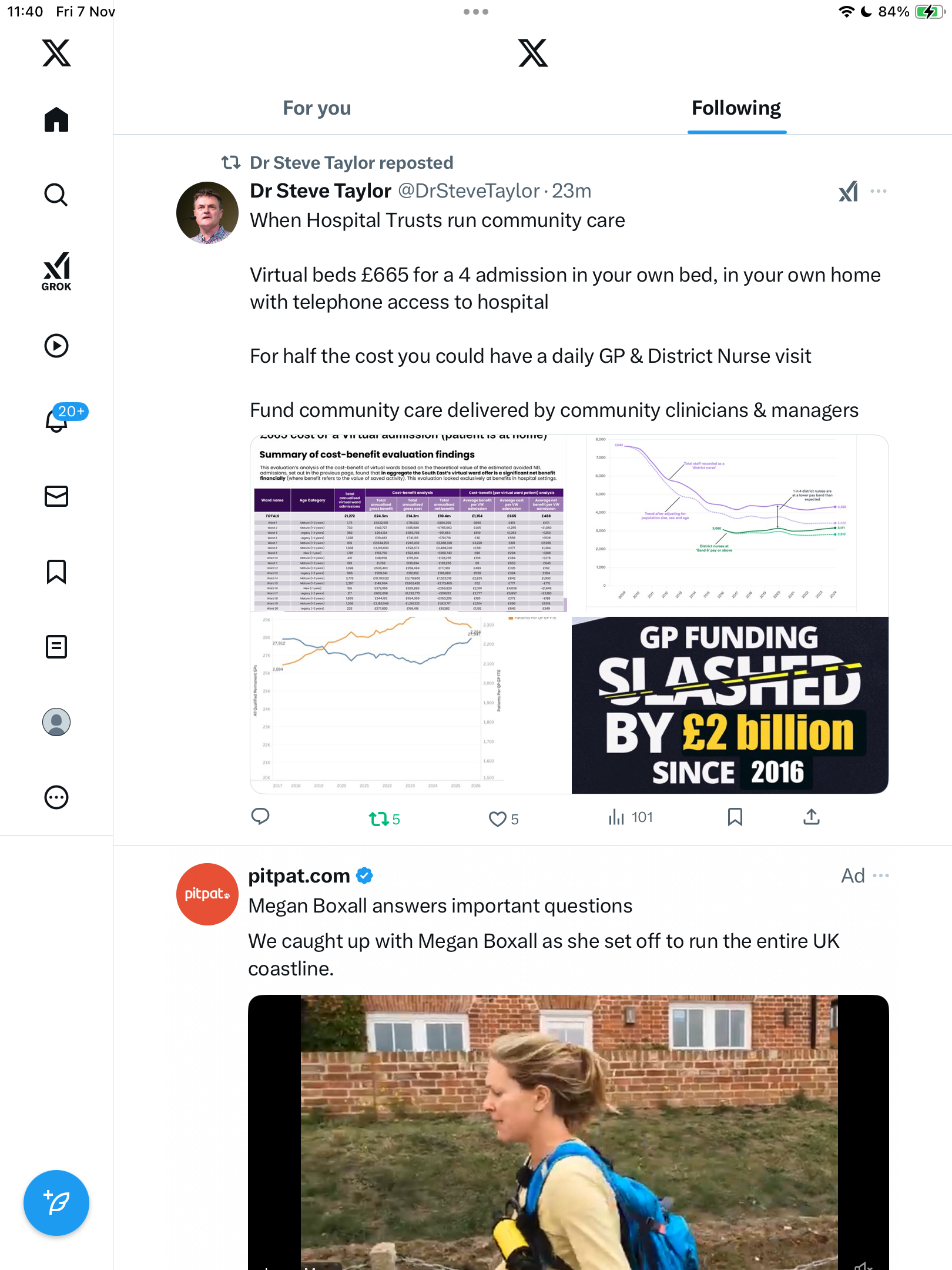
Task: Open the pitpat.com advertiser name
Action: click(x=299, y=875)
